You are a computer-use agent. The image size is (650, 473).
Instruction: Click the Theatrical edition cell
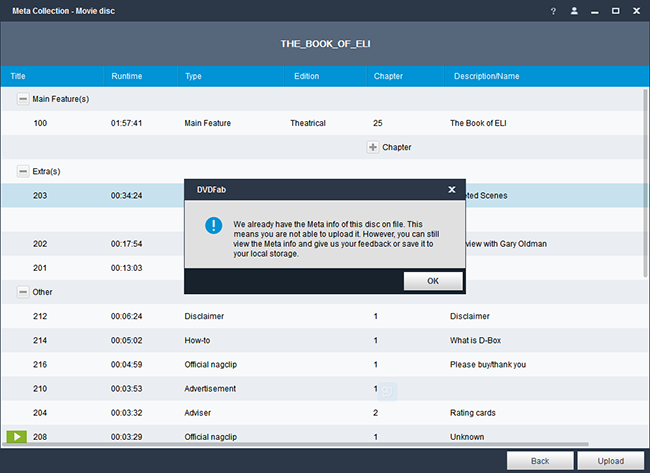pyautogui.click(x=308, y=123)
